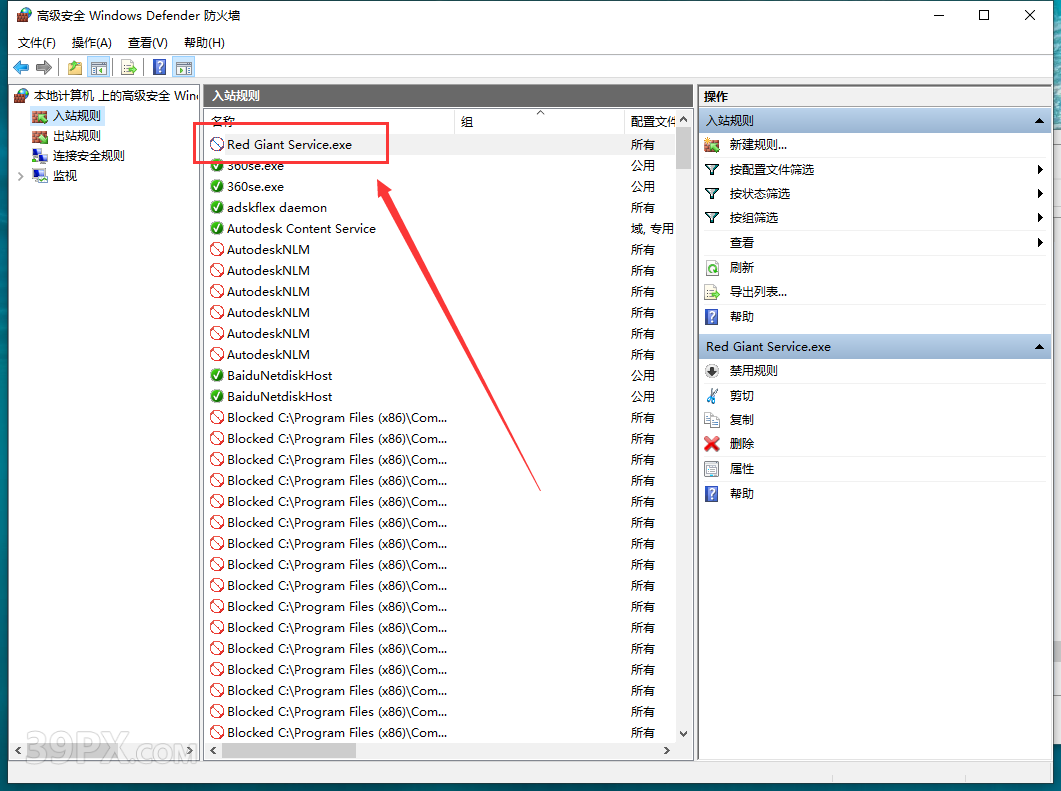Click 剪切 in the actions pane
Image resolution: width=1061 pixels, height=791 pixels.
click(741, 396)
